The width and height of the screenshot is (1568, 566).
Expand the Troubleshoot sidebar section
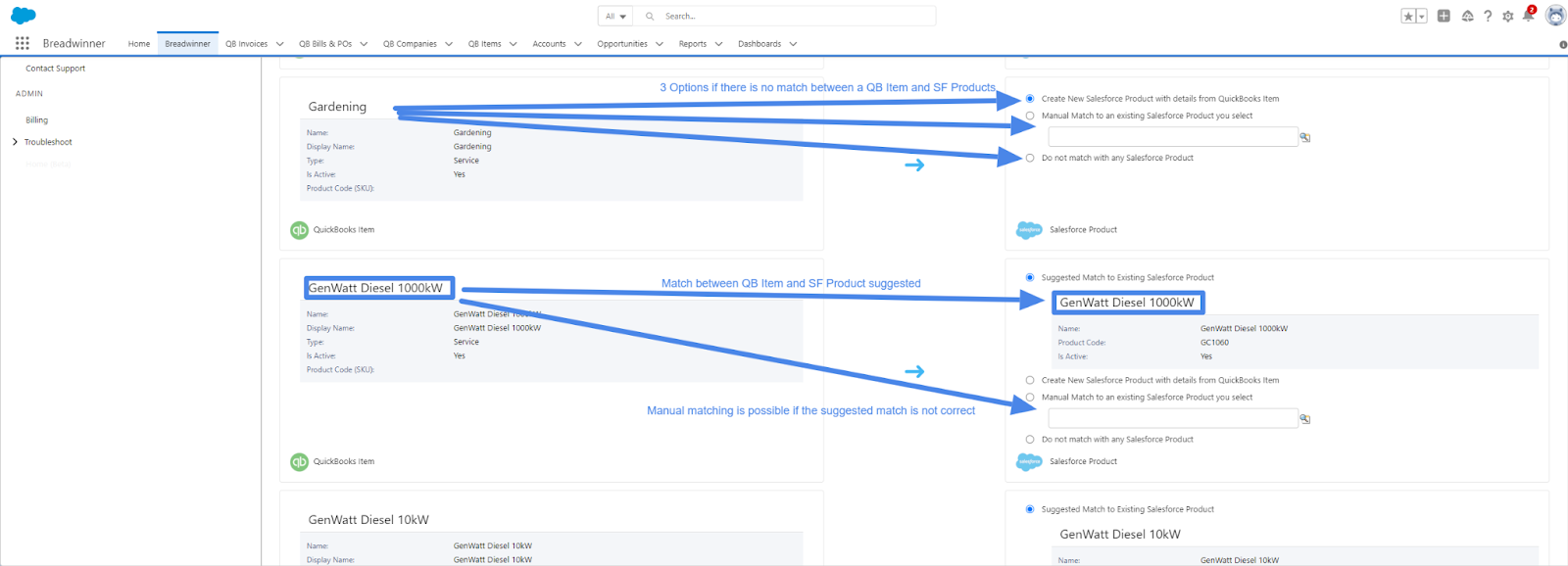(x=15, y=142)
